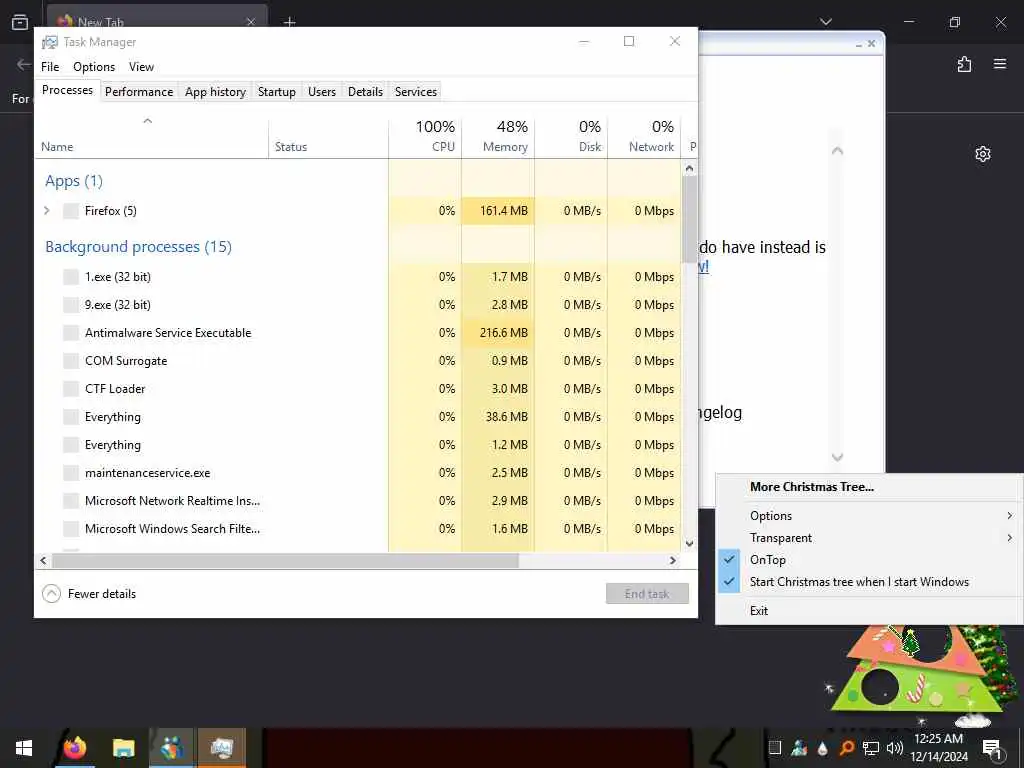The height and width of the screenshot is (768, 1024).
Task: Click the clock showing 12:25 AM
Action: pos(938,739)
